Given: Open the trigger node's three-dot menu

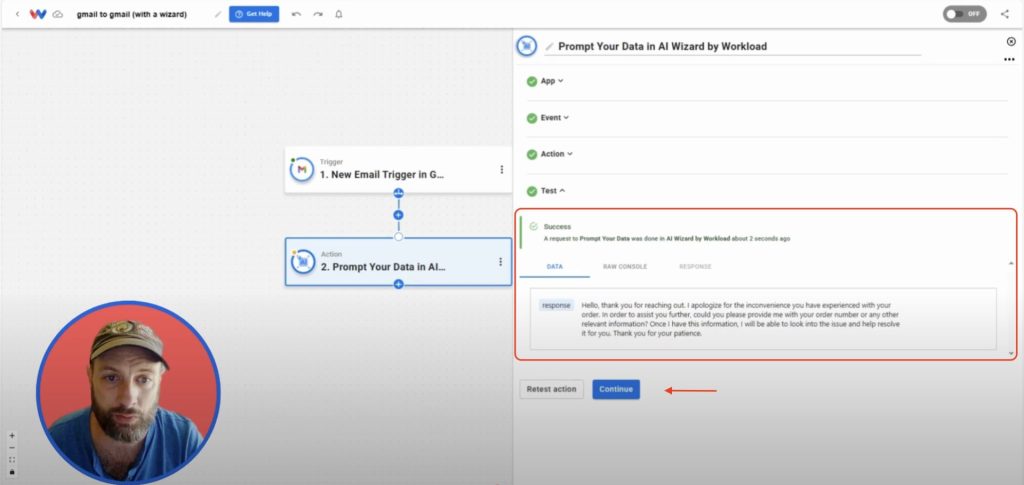Looking at the screenshot, I should [502, 170].
